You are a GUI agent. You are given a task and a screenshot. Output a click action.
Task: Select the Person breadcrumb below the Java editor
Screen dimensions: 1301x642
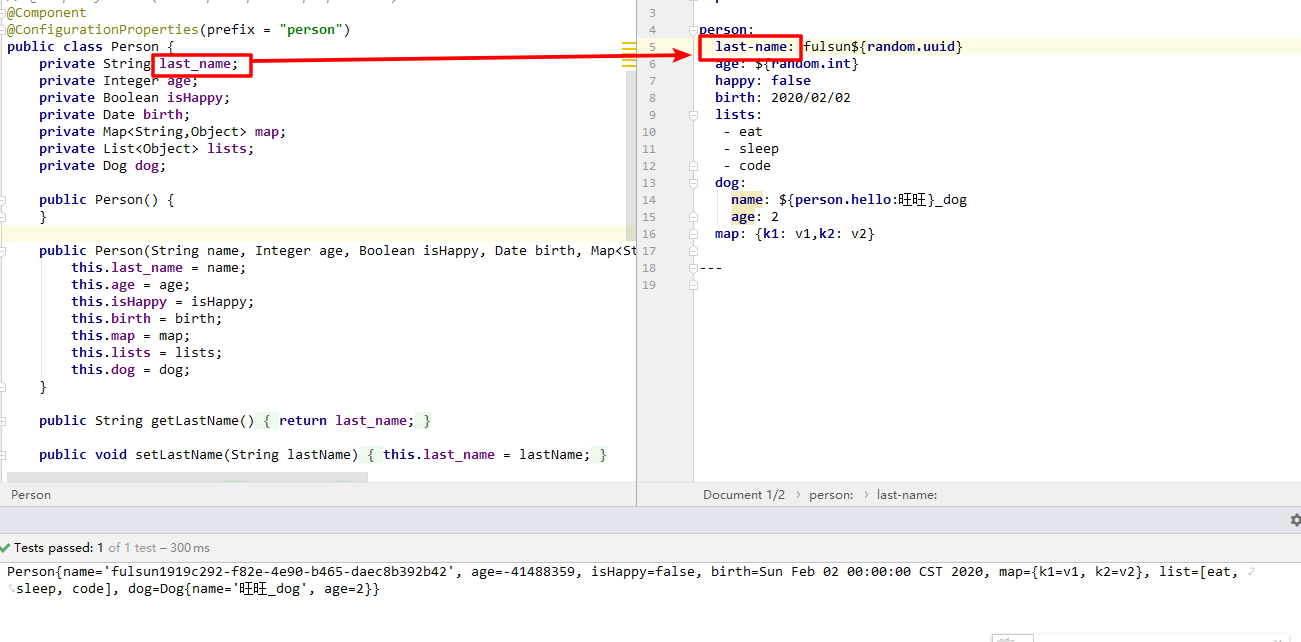[x=31, y=495]
